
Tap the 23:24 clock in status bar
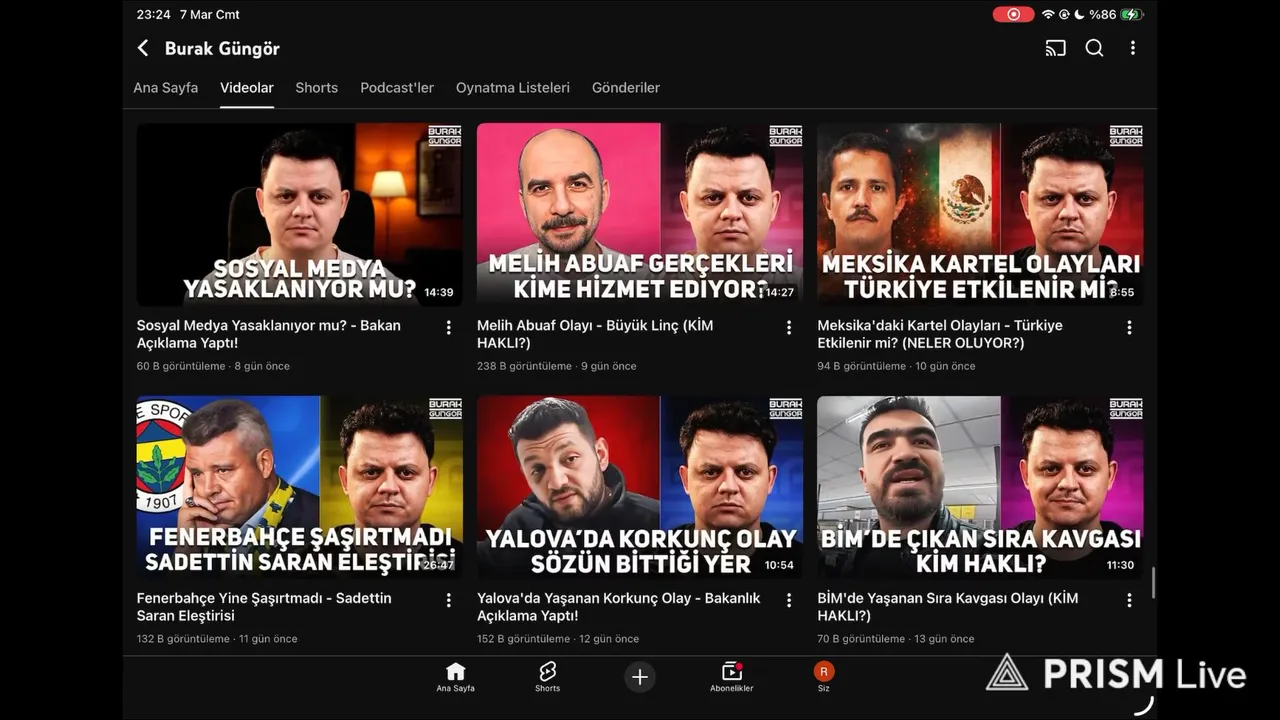[153, 14]
